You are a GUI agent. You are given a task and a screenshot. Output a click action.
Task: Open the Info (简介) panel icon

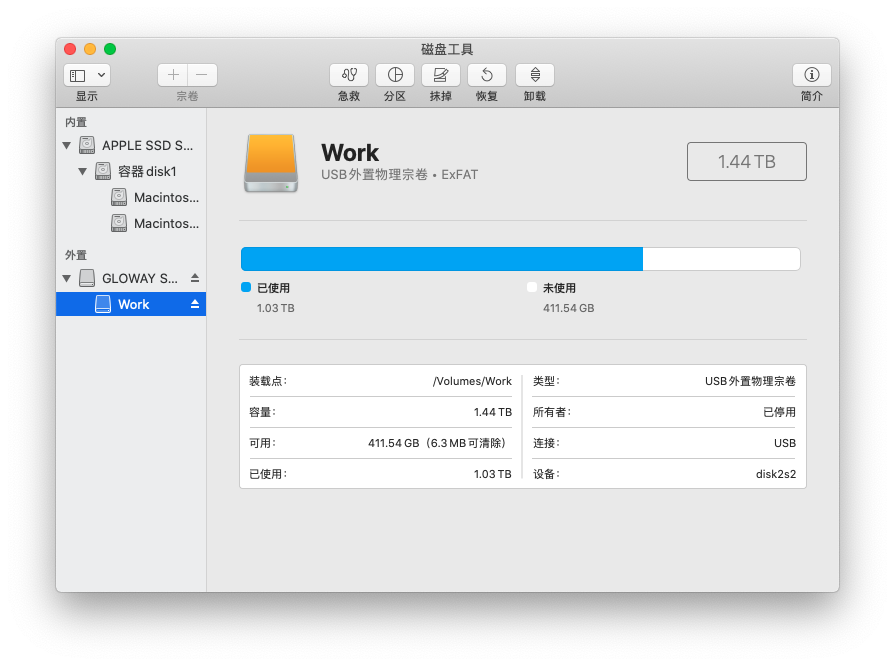click(811, 75)
